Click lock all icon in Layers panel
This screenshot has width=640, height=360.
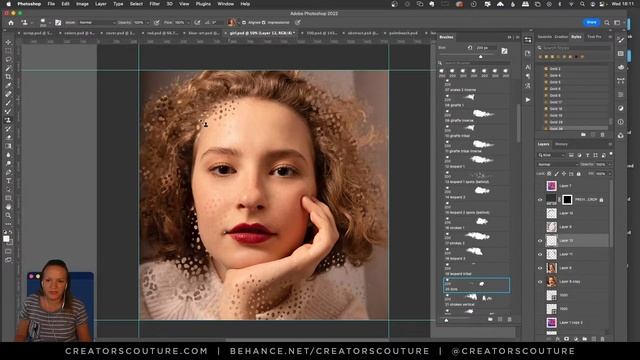(x=578, y=174)
